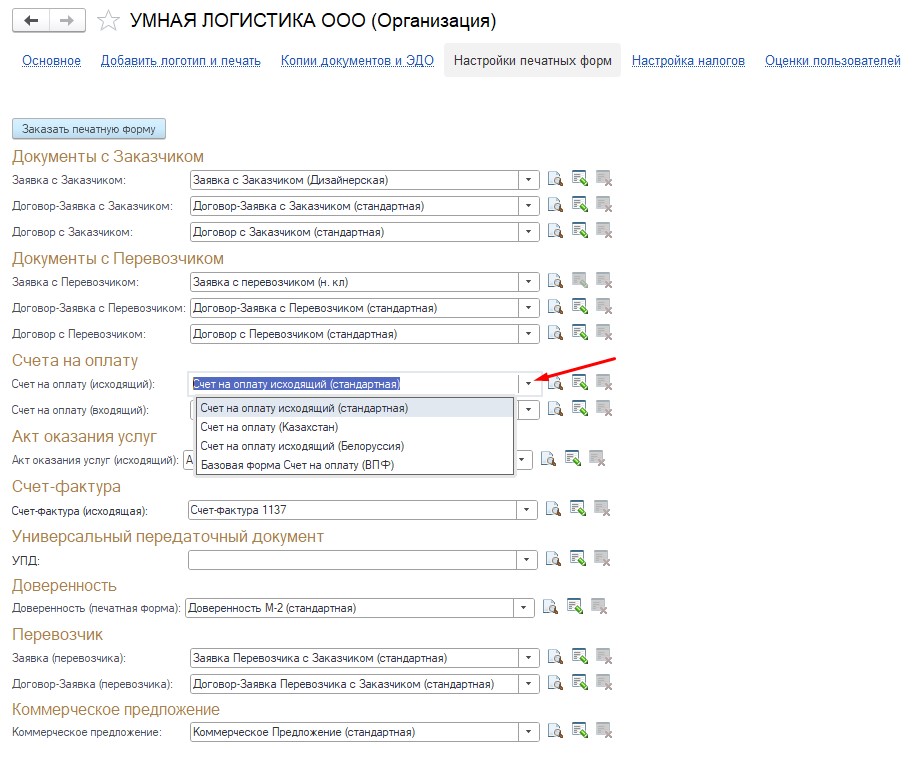Go forward with the right arrow button
This screenshot has width=921, height=759.
67,21
